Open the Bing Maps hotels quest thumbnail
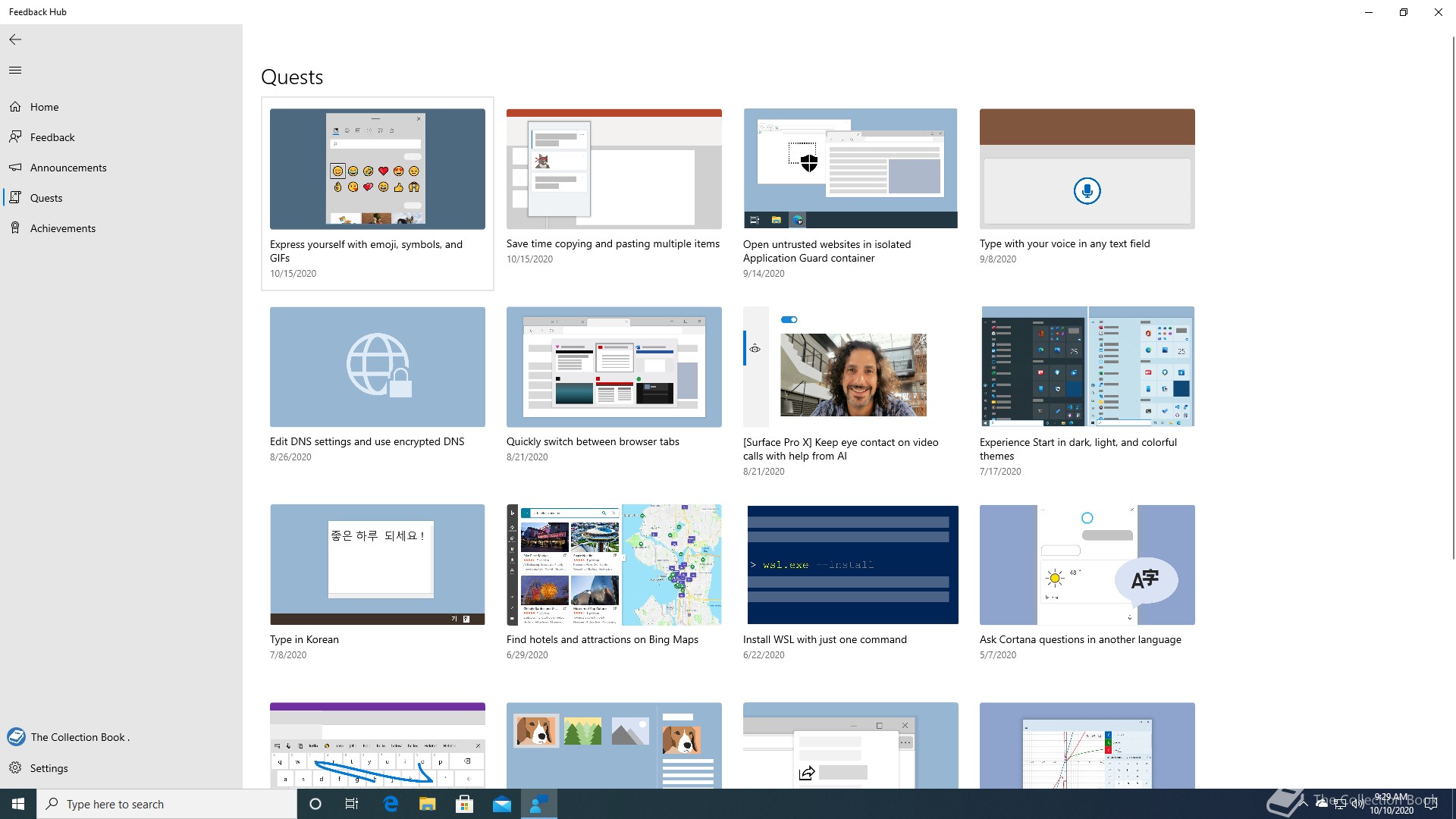 point(614,565)
